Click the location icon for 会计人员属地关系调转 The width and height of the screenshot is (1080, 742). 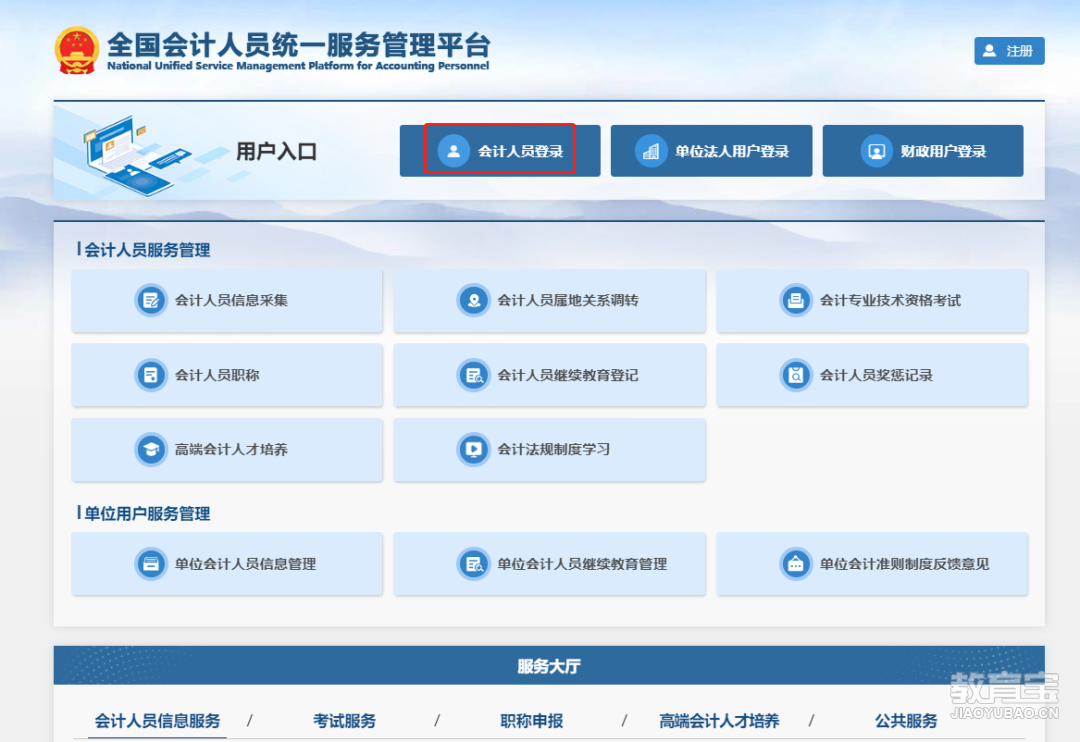point(473,300)
